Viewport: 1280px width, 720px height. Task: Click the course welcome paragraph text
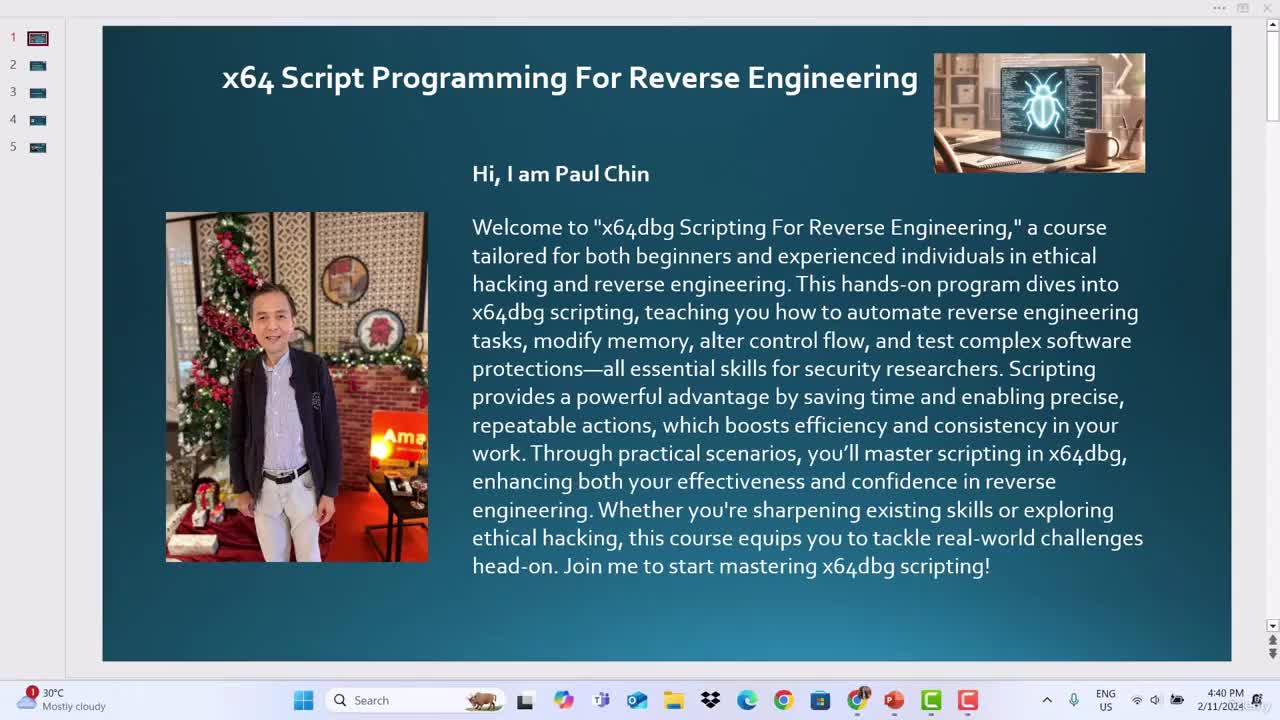coord(807,397)
